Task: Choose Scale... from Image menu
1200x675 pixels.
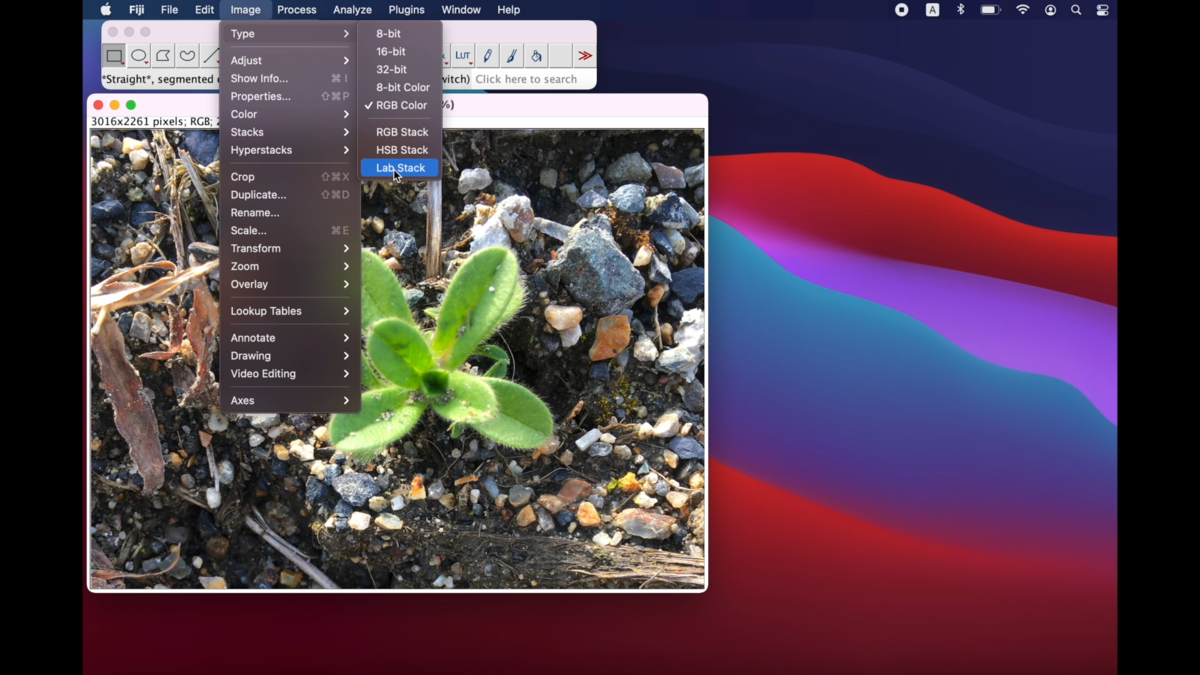Action: tap(290, 231)
